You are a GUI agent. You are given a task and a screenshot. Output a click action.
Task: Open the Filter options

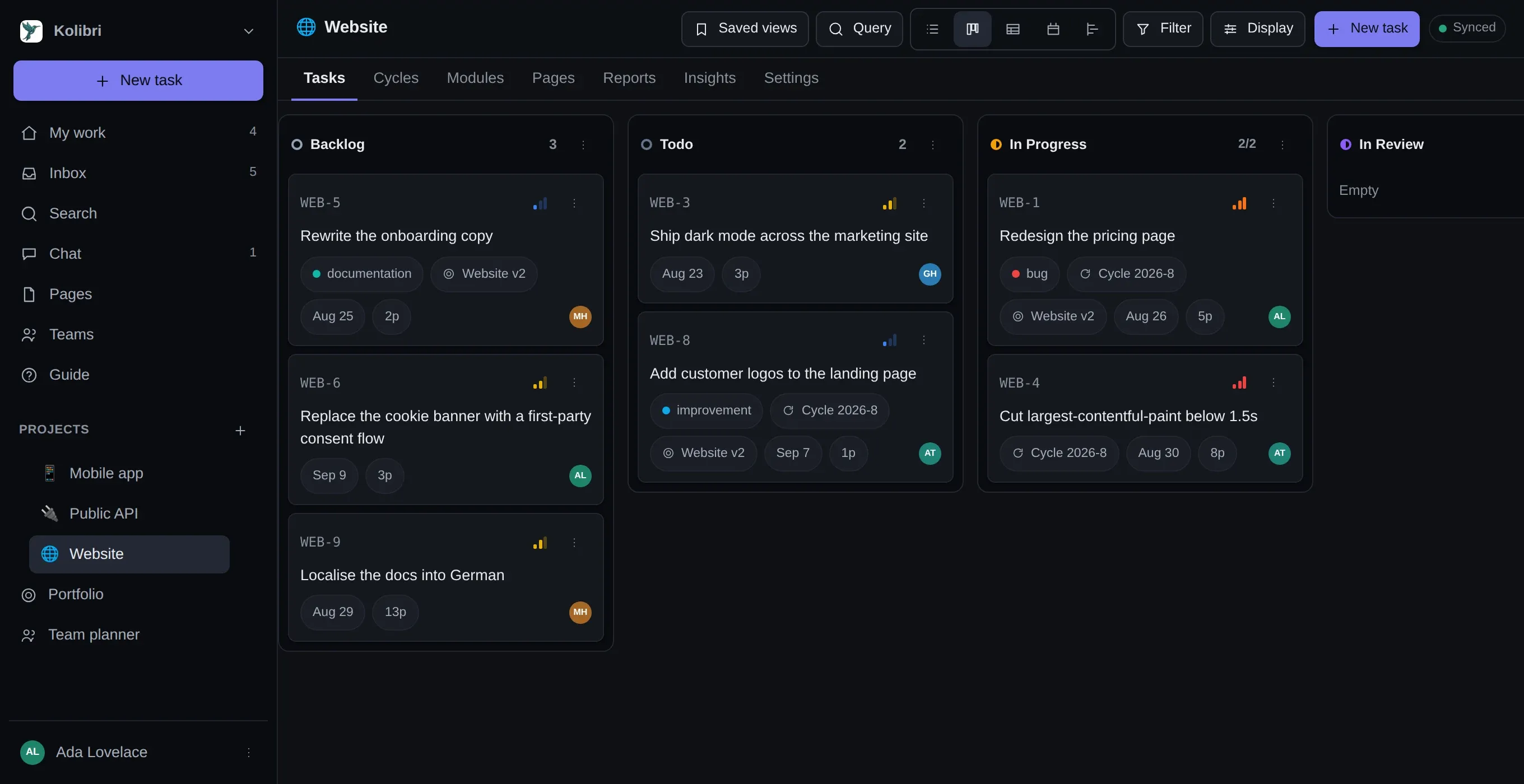1163,29
